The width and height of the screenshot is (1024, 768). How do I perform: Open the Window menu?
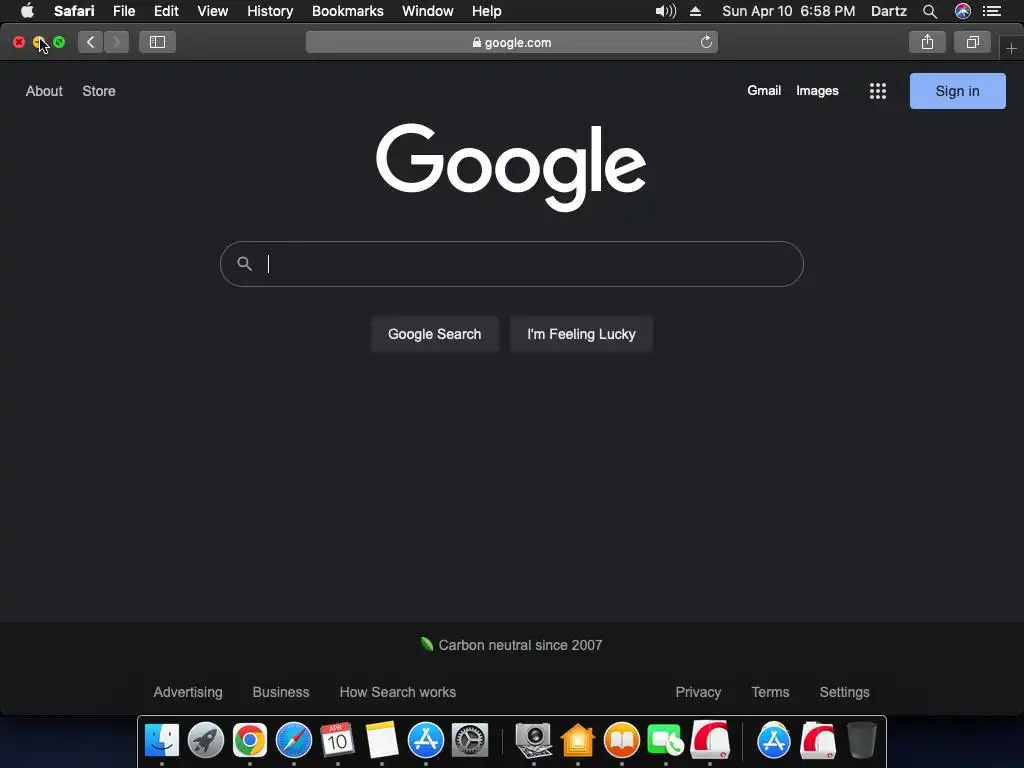(428, 11)
